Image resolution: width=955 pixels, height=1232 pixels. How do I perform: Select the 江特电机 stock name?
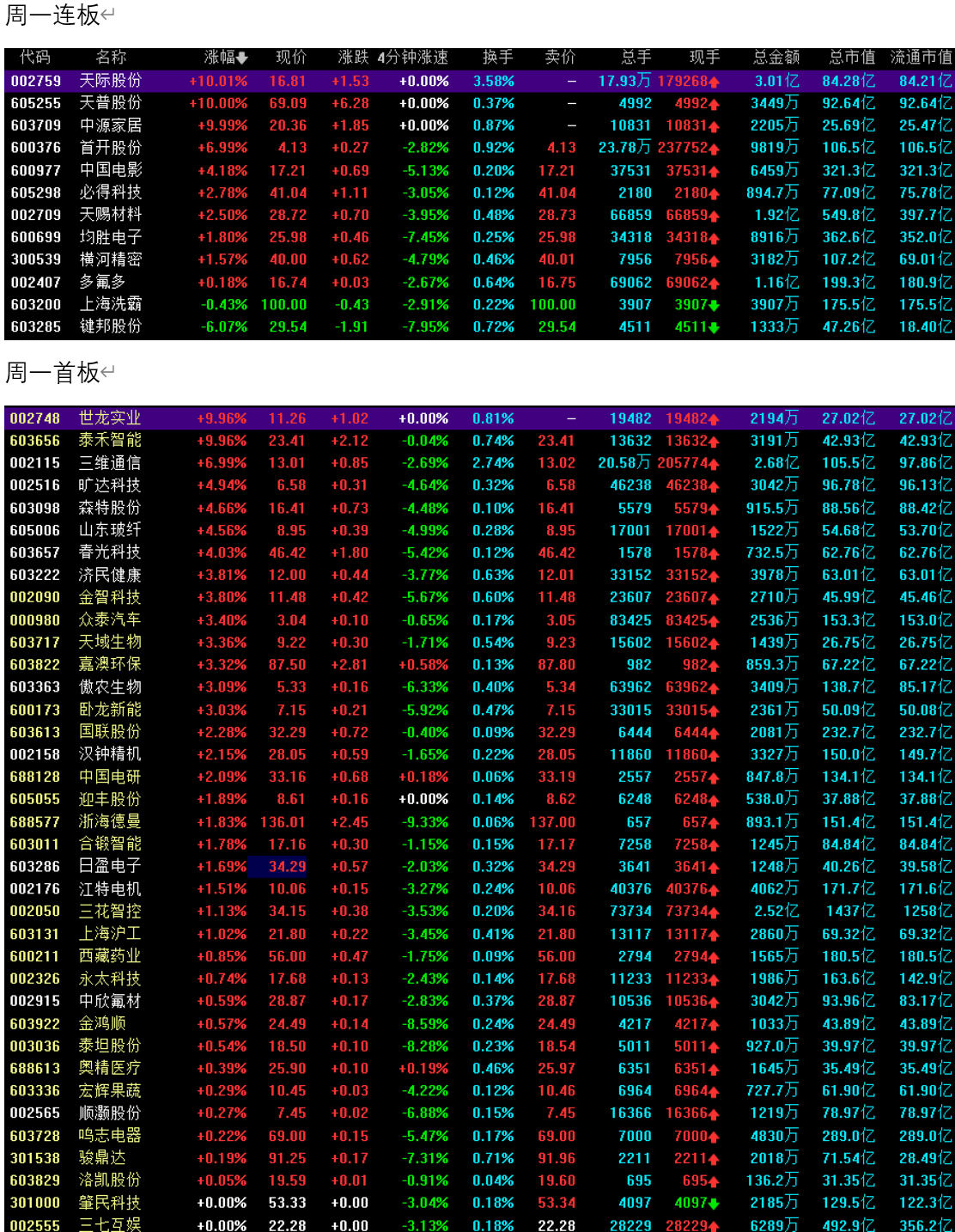(111, 888)
